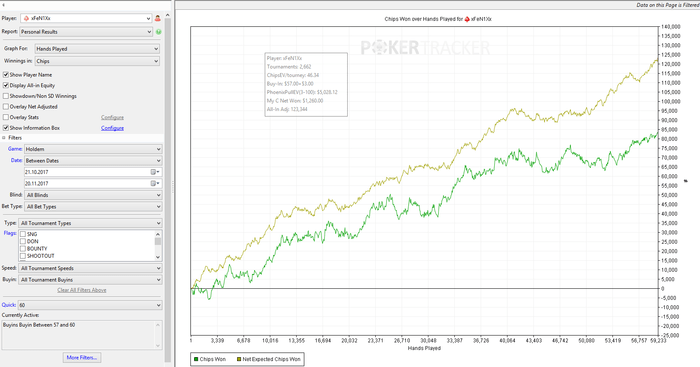This screenshot has height=367, width=700.
Task: Click the More Filters button
Action: (x=82, y=358)
